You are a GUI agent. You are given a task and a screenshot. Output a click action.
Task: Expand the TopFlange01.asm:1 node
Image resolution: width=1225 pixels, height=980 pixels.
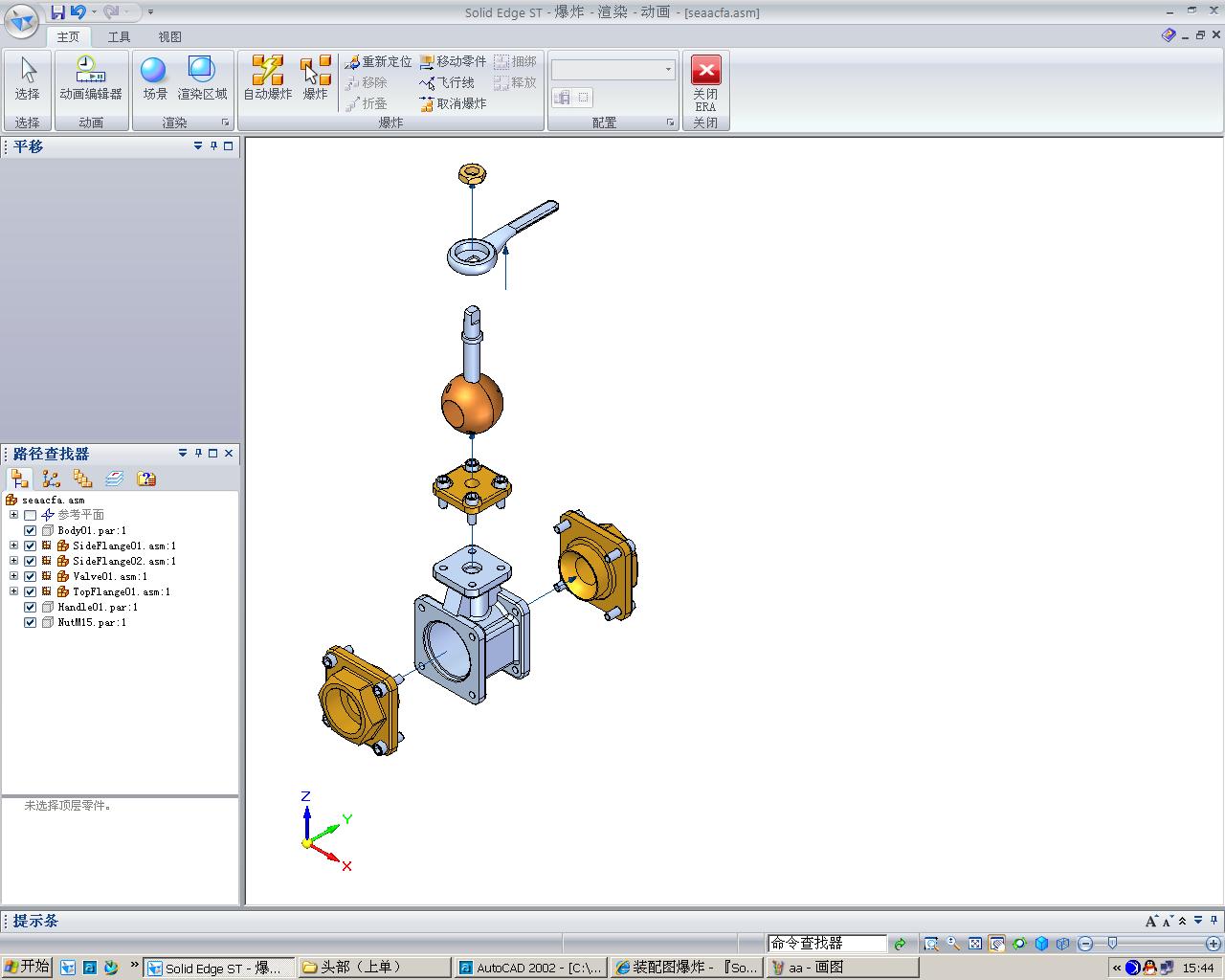tap(13, 591)
